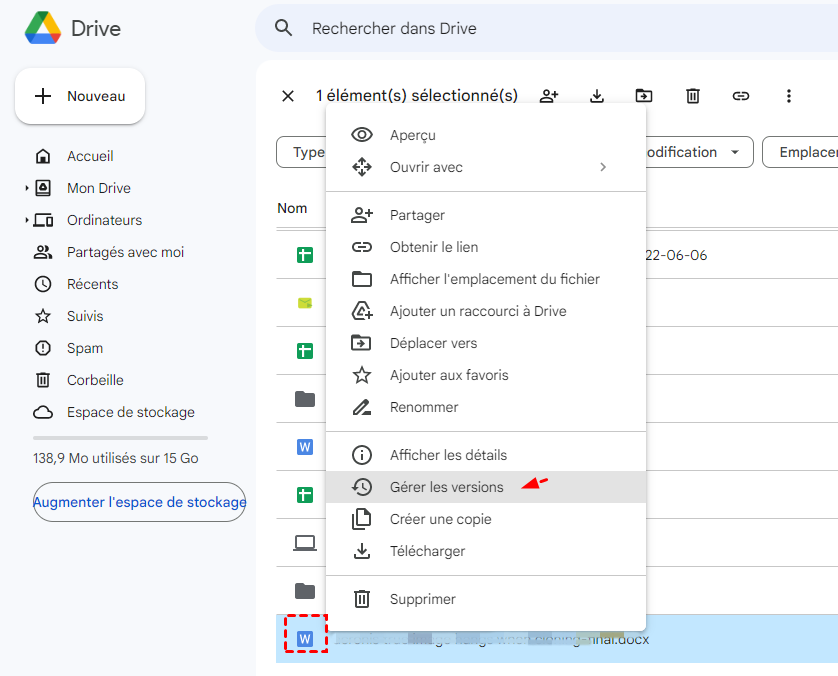The image size is (838, 676).
Task: Open the three-dot more actions menu
Action: (x=789, y=96)
